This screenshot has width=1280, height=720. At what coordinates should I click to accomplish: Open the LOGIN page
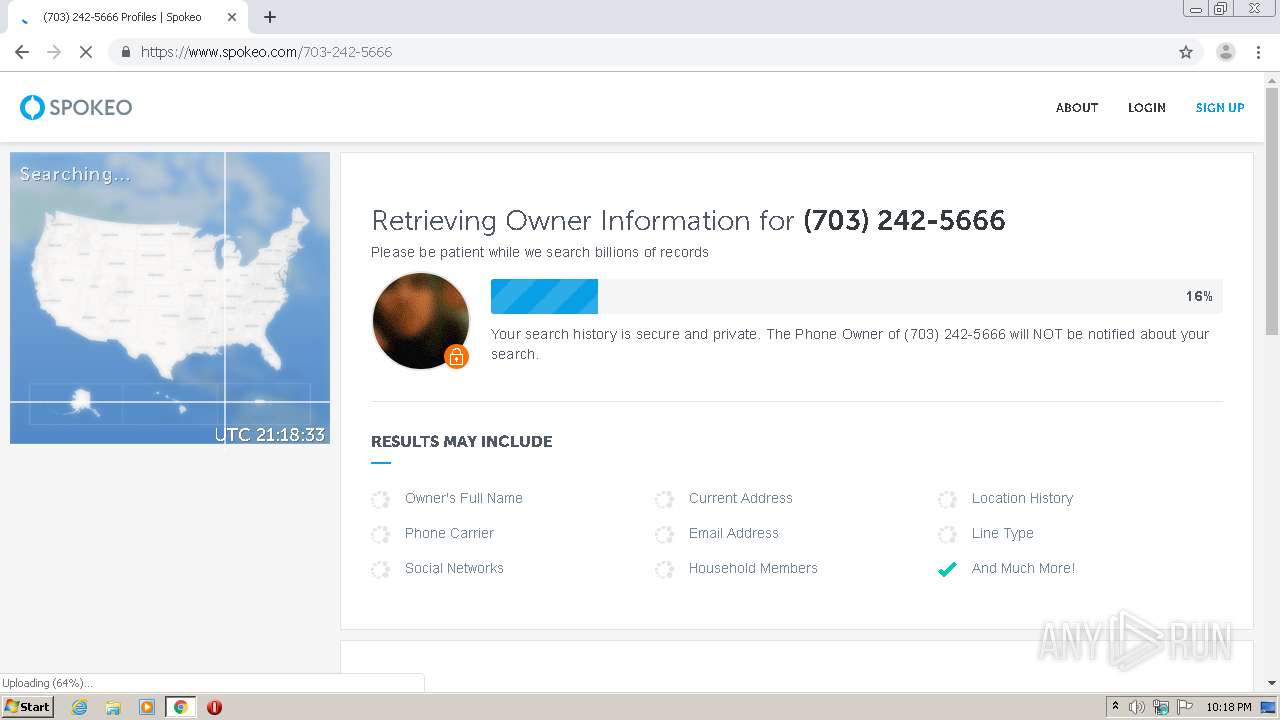click(1147, 107)
